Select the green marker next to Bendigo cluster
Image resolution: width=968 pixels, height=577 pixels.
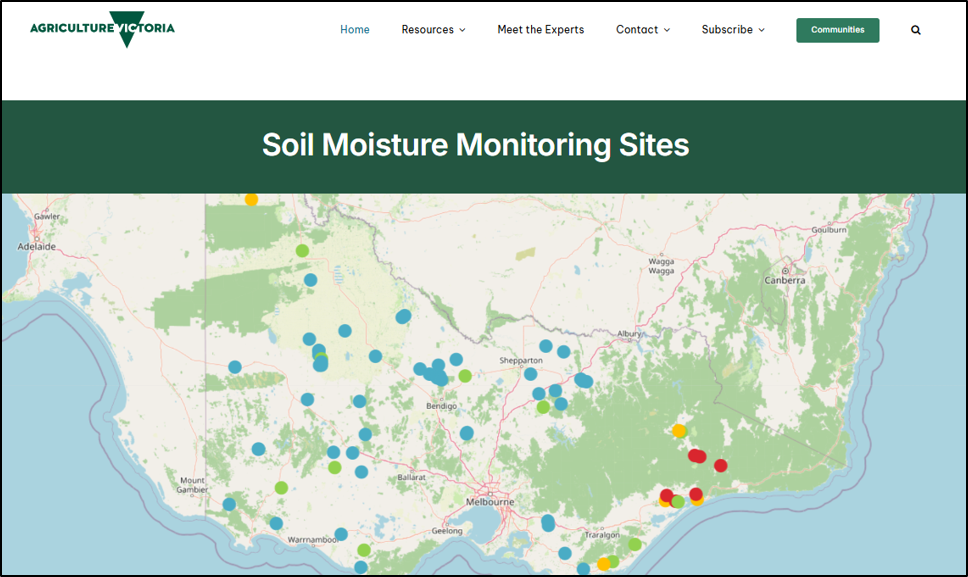(x=465, y=376)
